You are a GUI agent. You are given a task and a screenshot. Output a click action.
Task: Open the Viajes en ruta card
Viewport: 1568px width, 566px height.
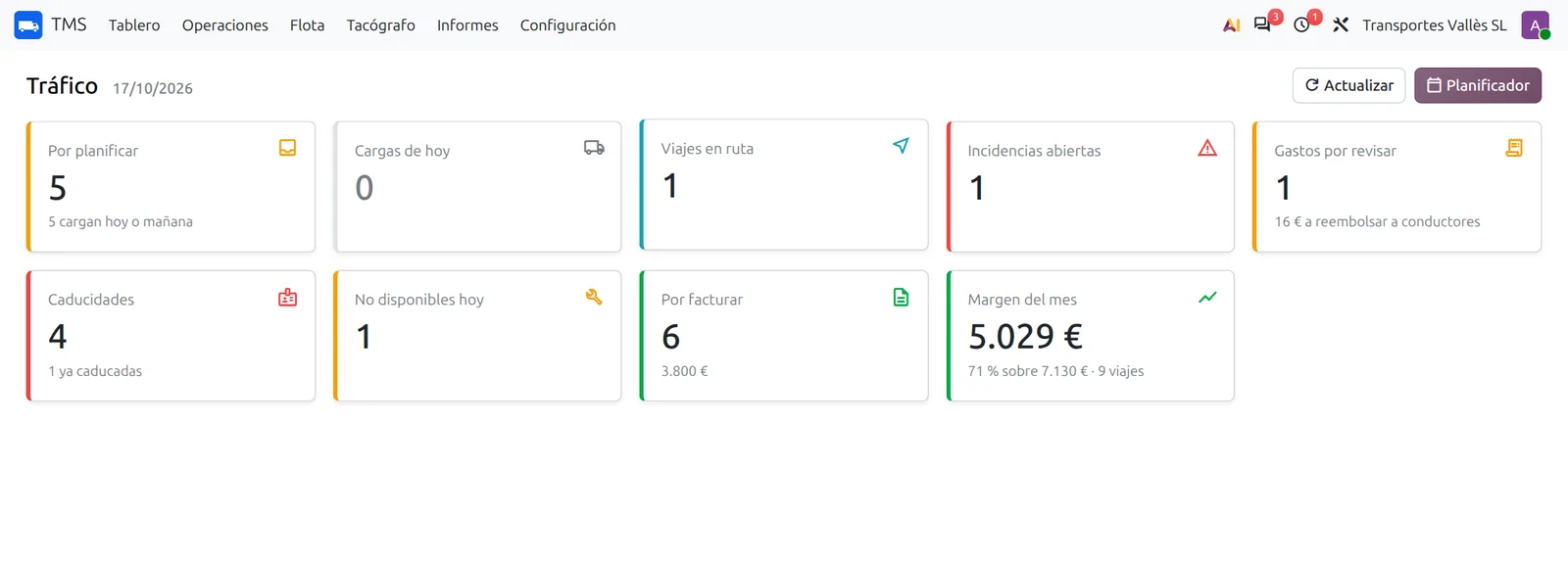(x=784, y=184)
